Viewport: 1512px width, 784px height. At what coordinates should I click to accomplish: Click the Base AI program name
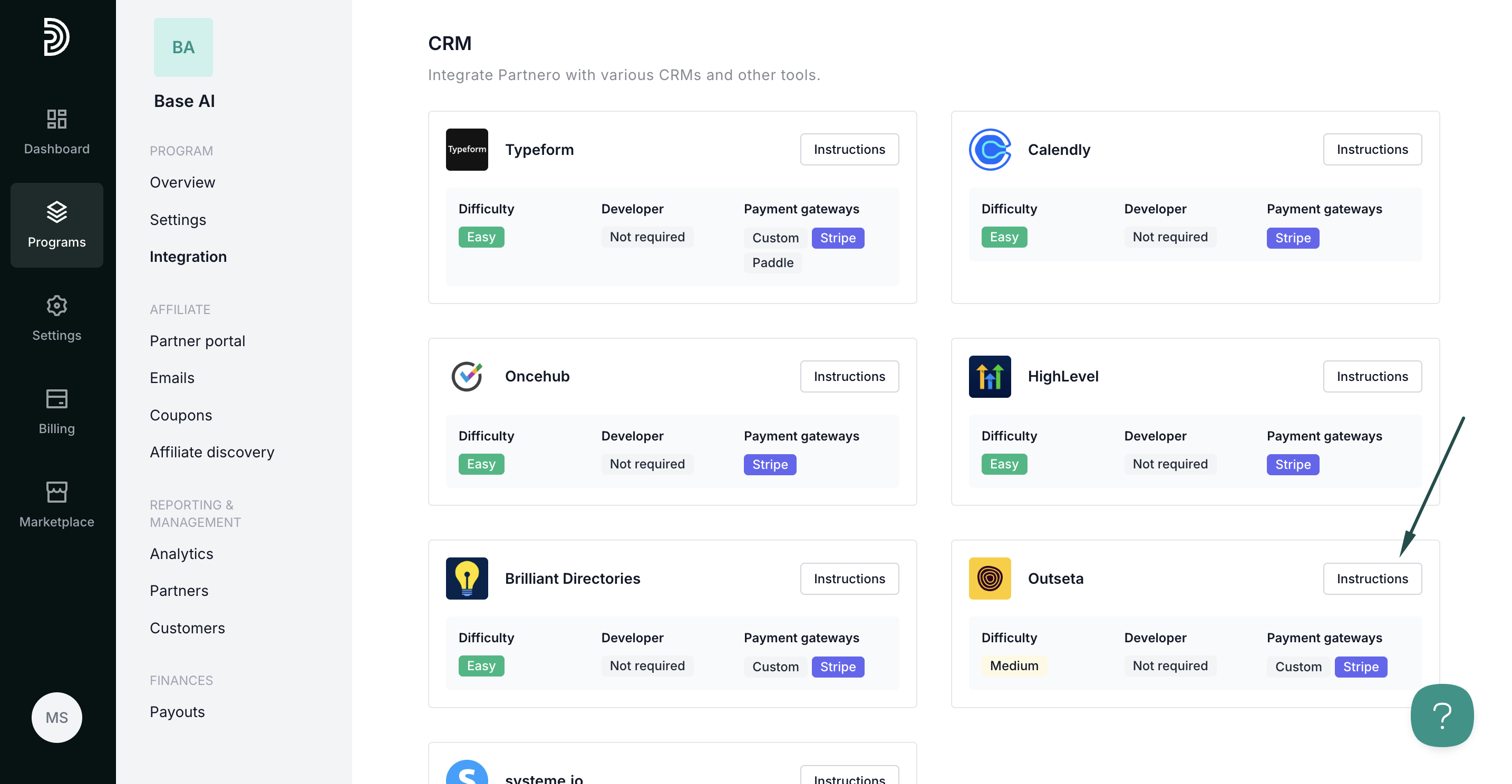(x=185, y=101)
